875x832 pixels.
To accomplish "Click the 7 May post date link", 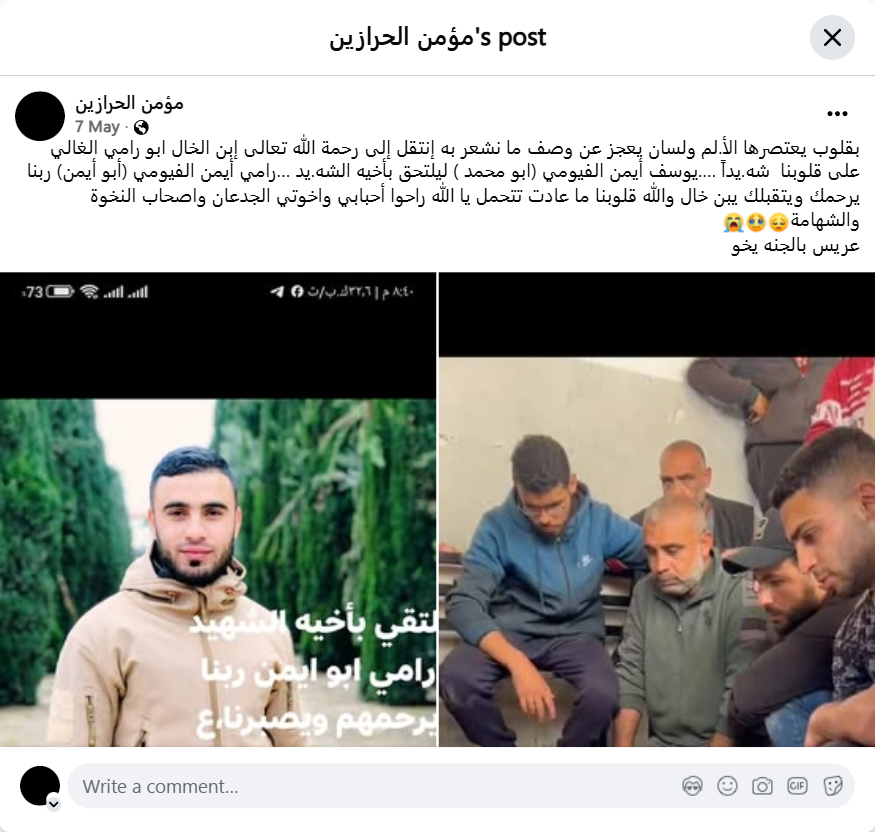I will click(98, 127).
